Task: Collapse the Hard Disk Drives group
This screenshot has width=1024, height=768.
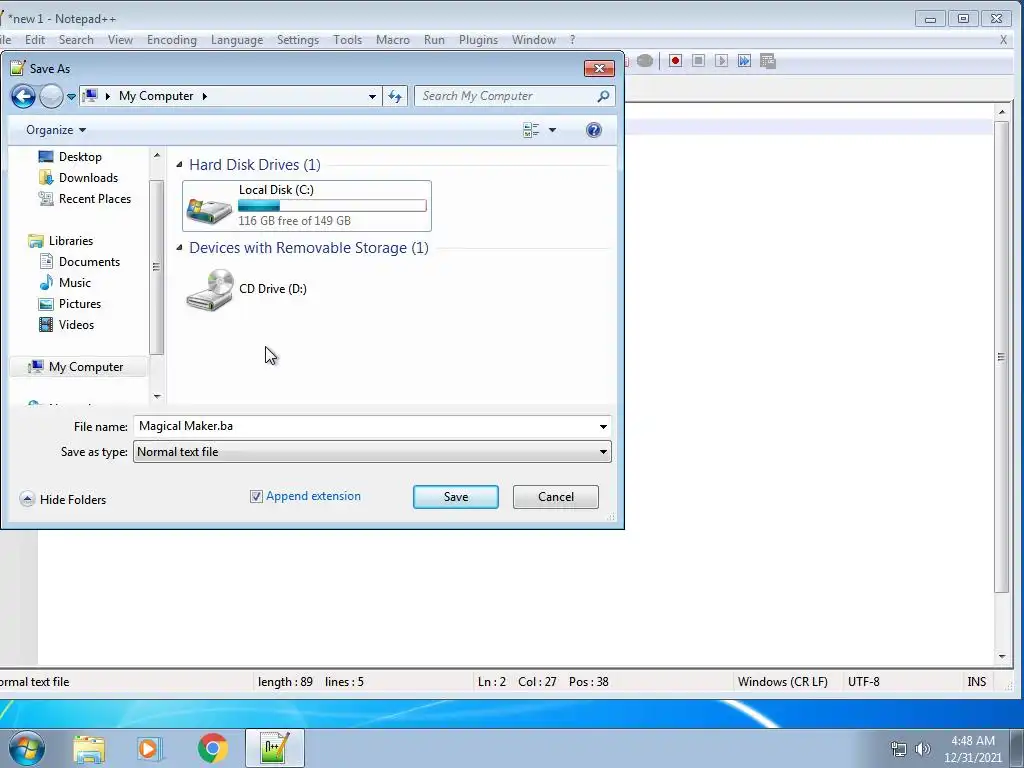Action: pyautogui.click(x=179, y=165)
